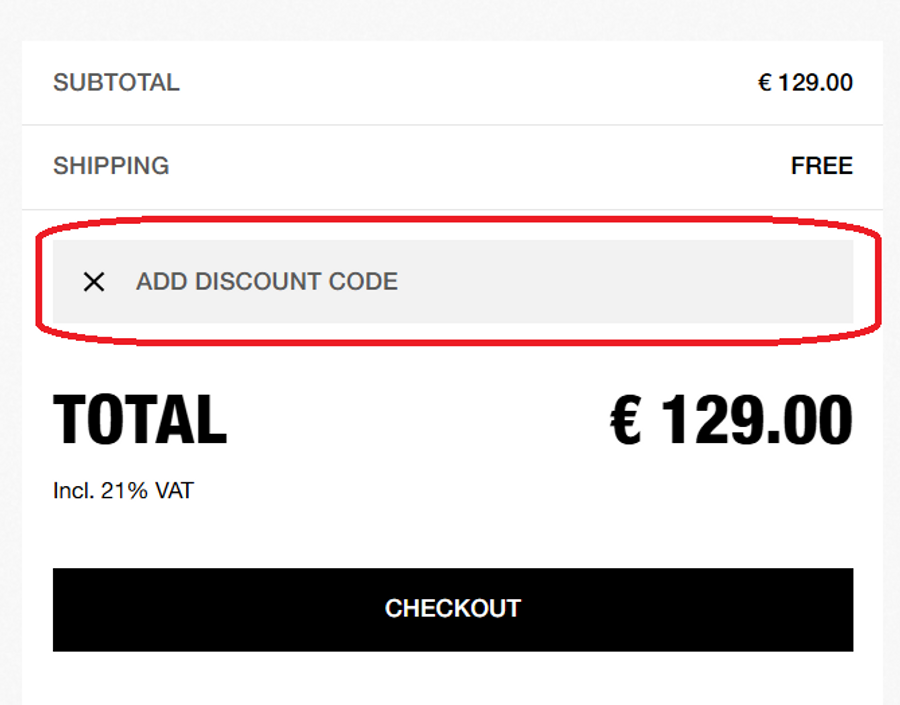Screen dimensions: 900x705
Task: Click the SHIPPING label
Action: (x=111, y=166)
